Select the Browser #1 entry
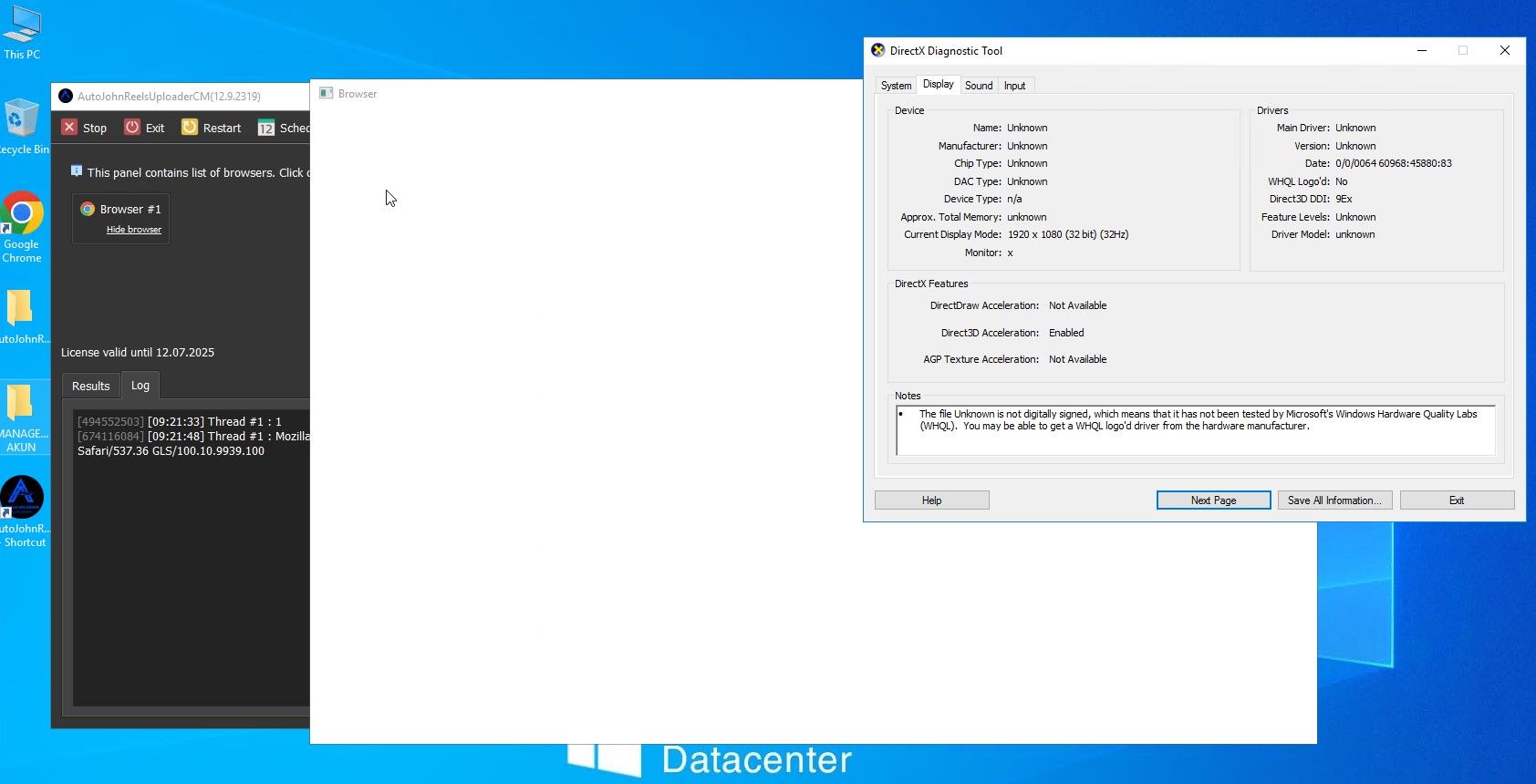 click(120, 218)
